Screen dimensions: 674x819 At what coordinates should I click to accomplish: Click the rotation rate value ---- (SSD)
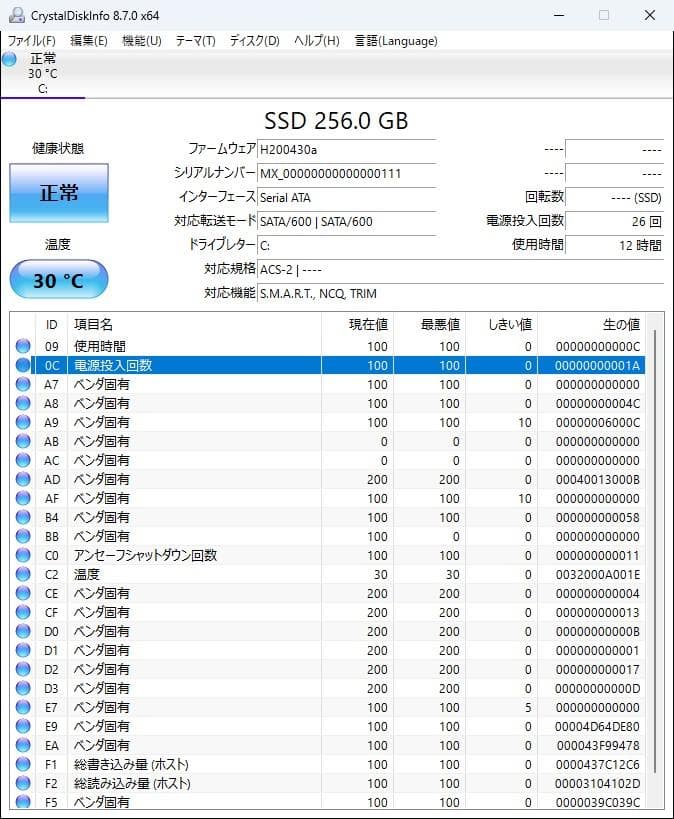click(x=614, y=197)
